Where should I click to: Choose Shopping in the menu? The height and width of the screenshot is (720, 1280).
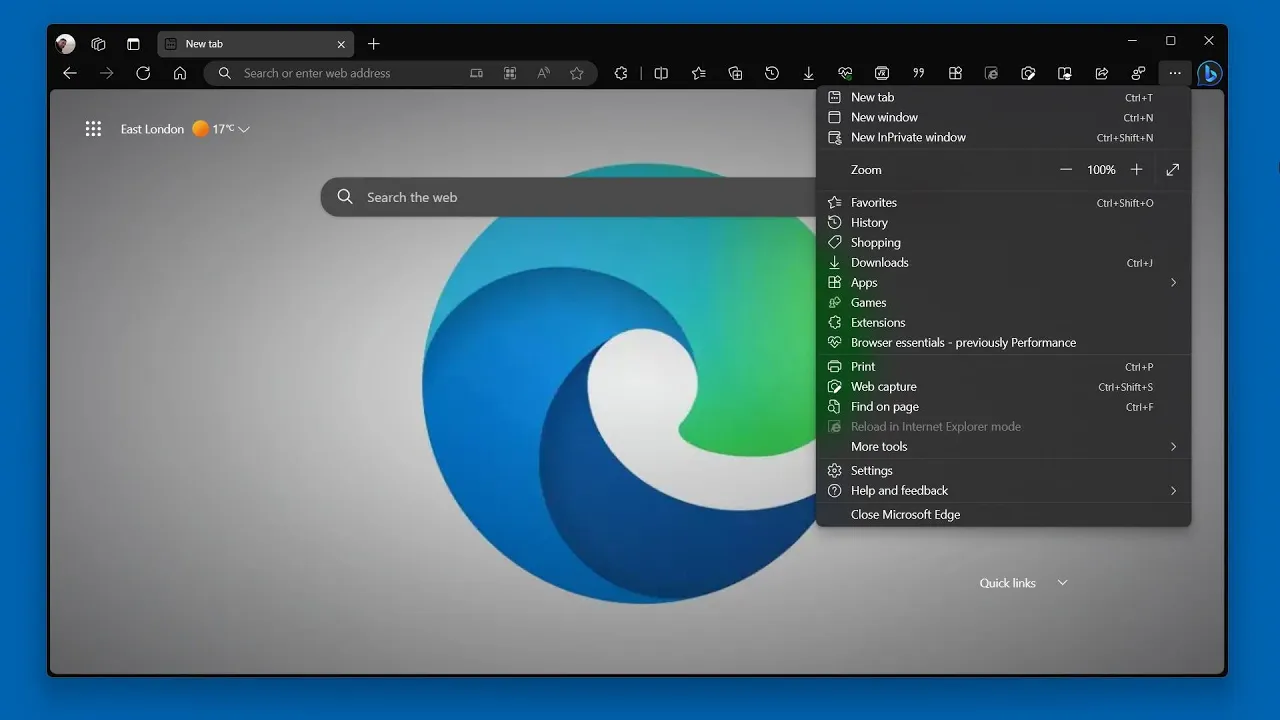click(1003, 242)
